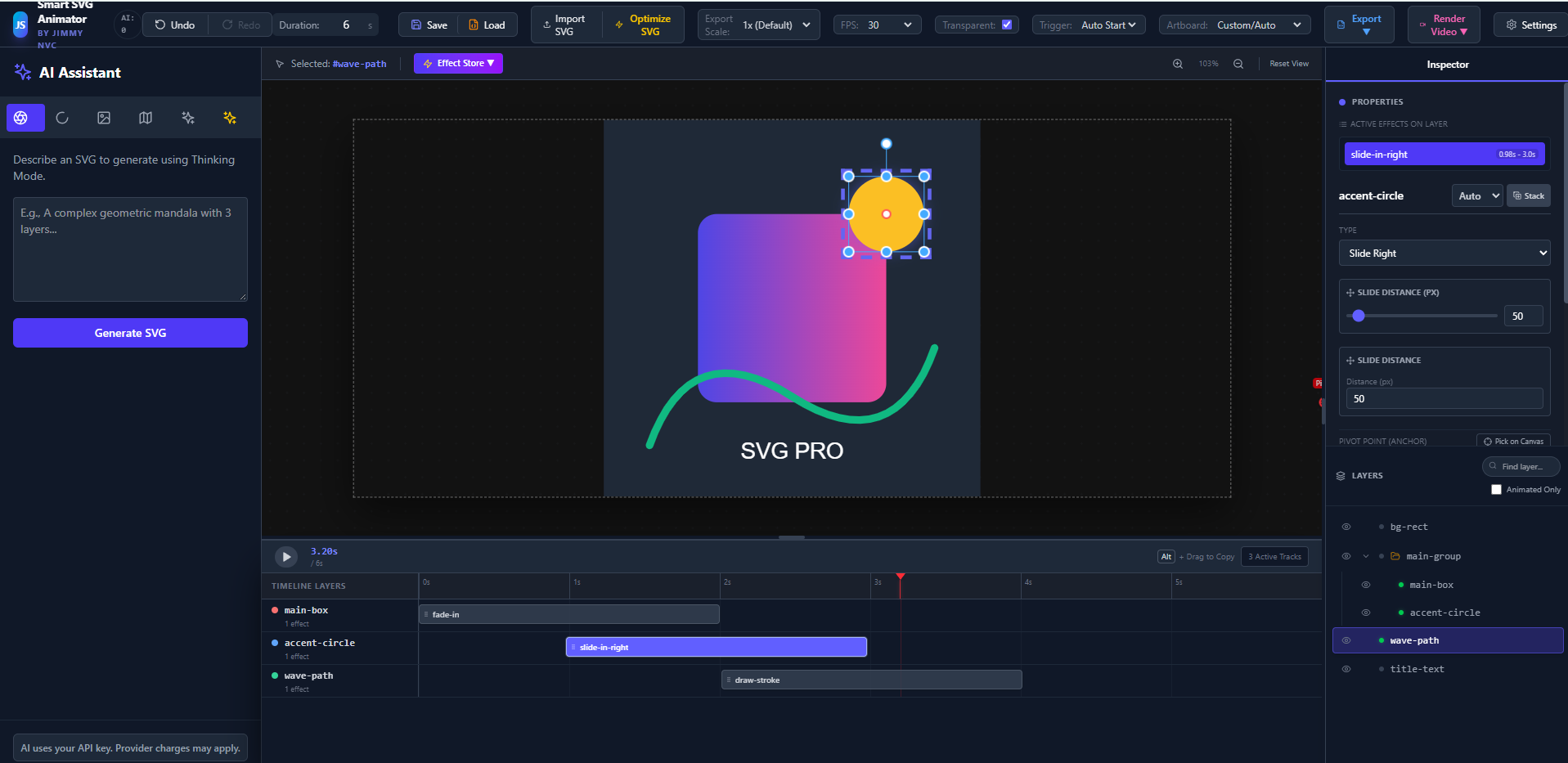Click the Undo button

pyautogui.click(x=175, y=25)
